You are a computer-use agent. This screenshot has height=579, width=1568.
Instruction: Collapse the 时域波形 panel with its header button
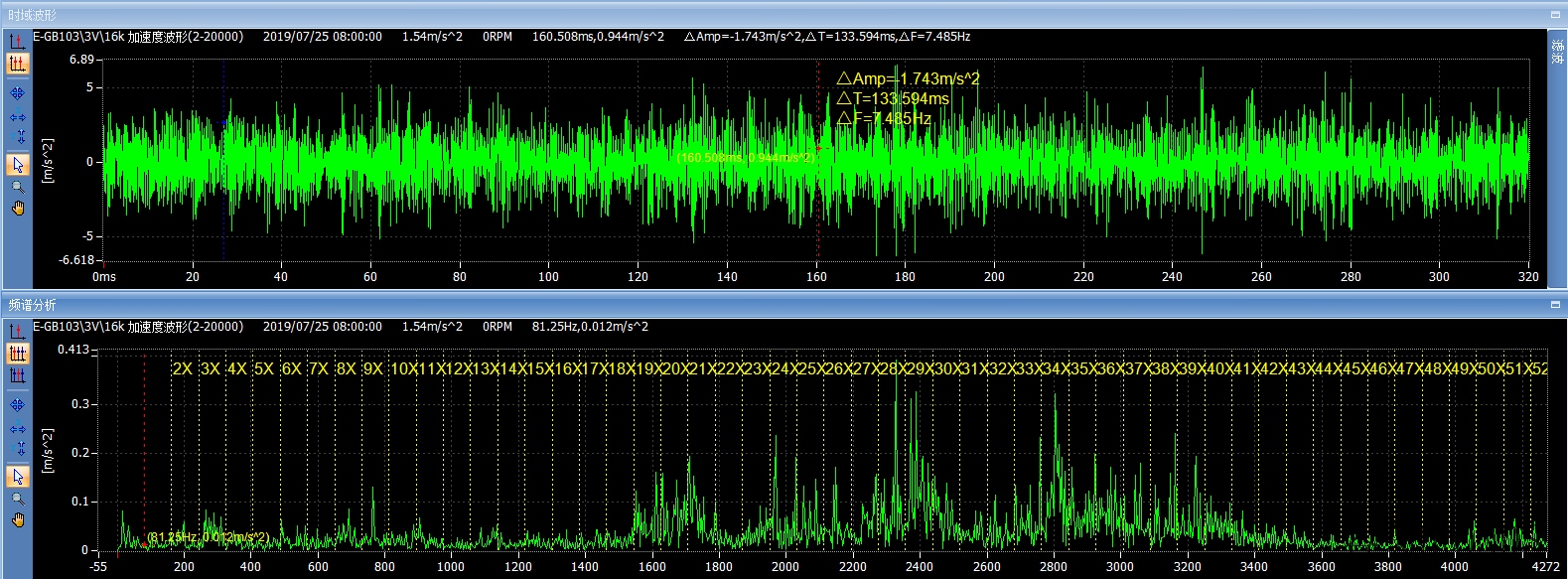point(1555,15)
